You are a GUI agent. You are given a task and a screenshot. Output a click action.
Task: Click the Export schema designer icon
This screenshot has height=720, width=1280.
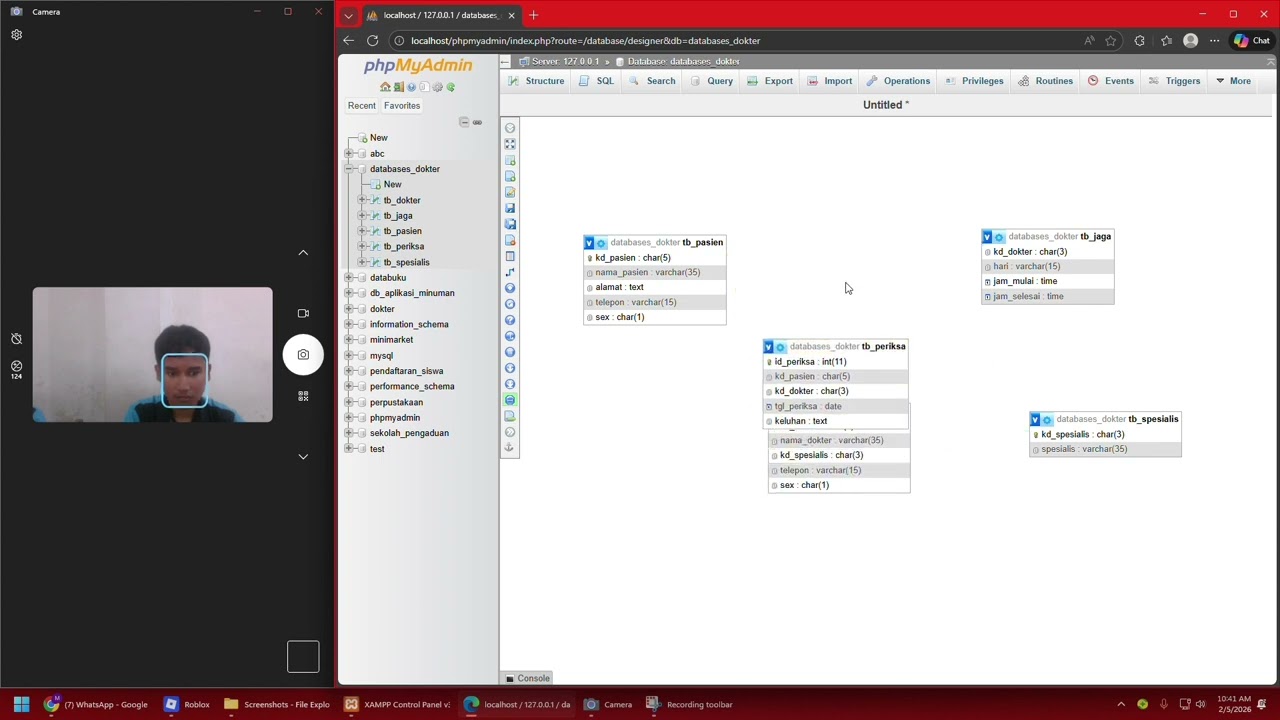(510, 416)
